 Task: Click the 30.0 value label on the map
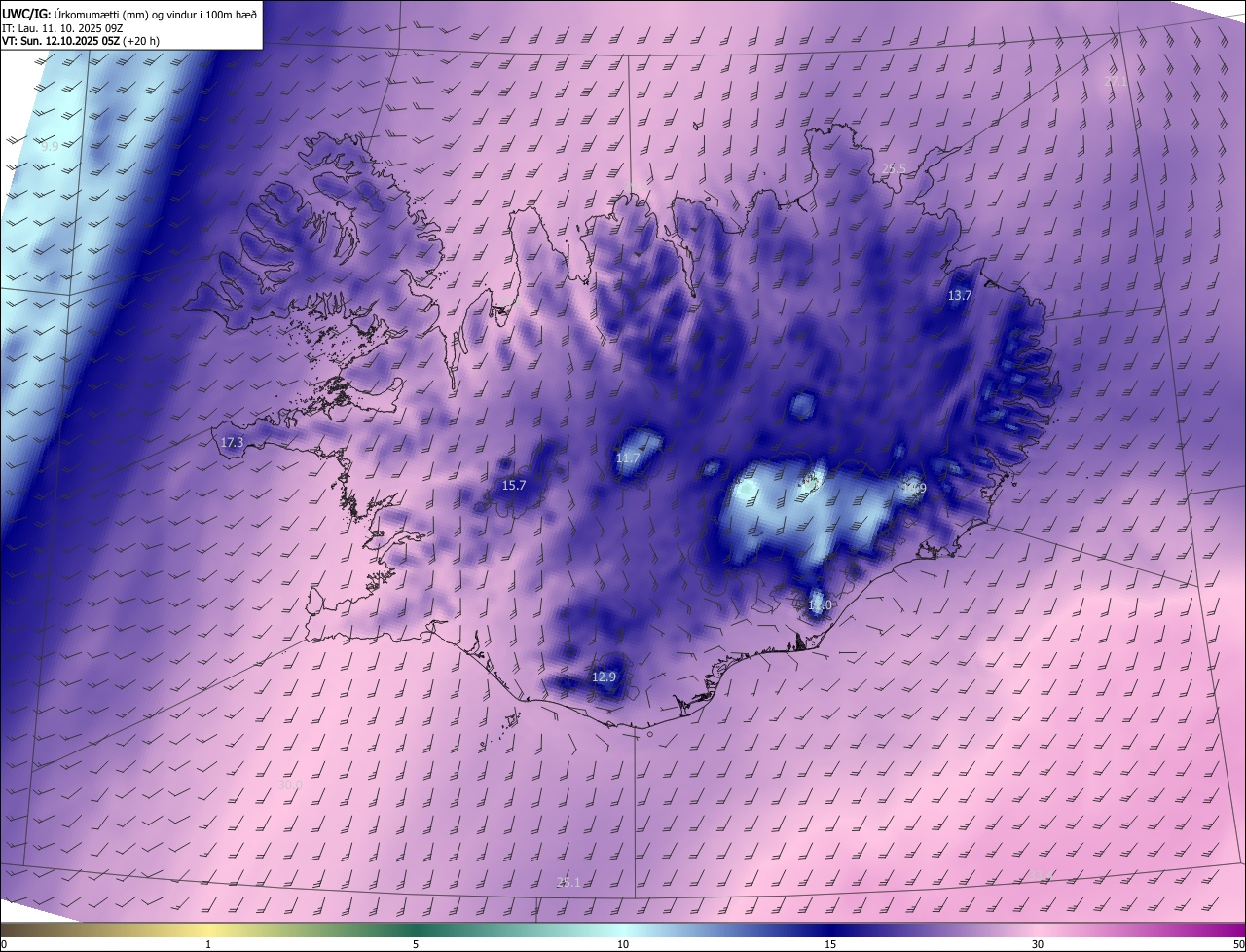[290, 785]
